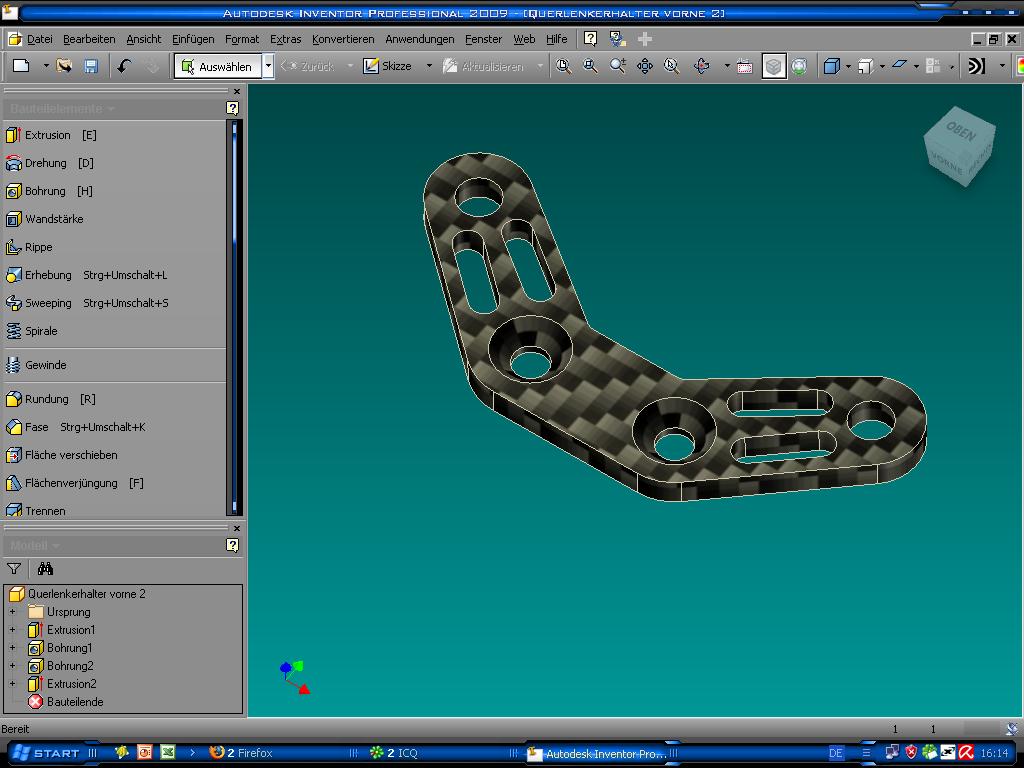
Task: Click the filter funnel icon in browser
Action: coord(14,569)
